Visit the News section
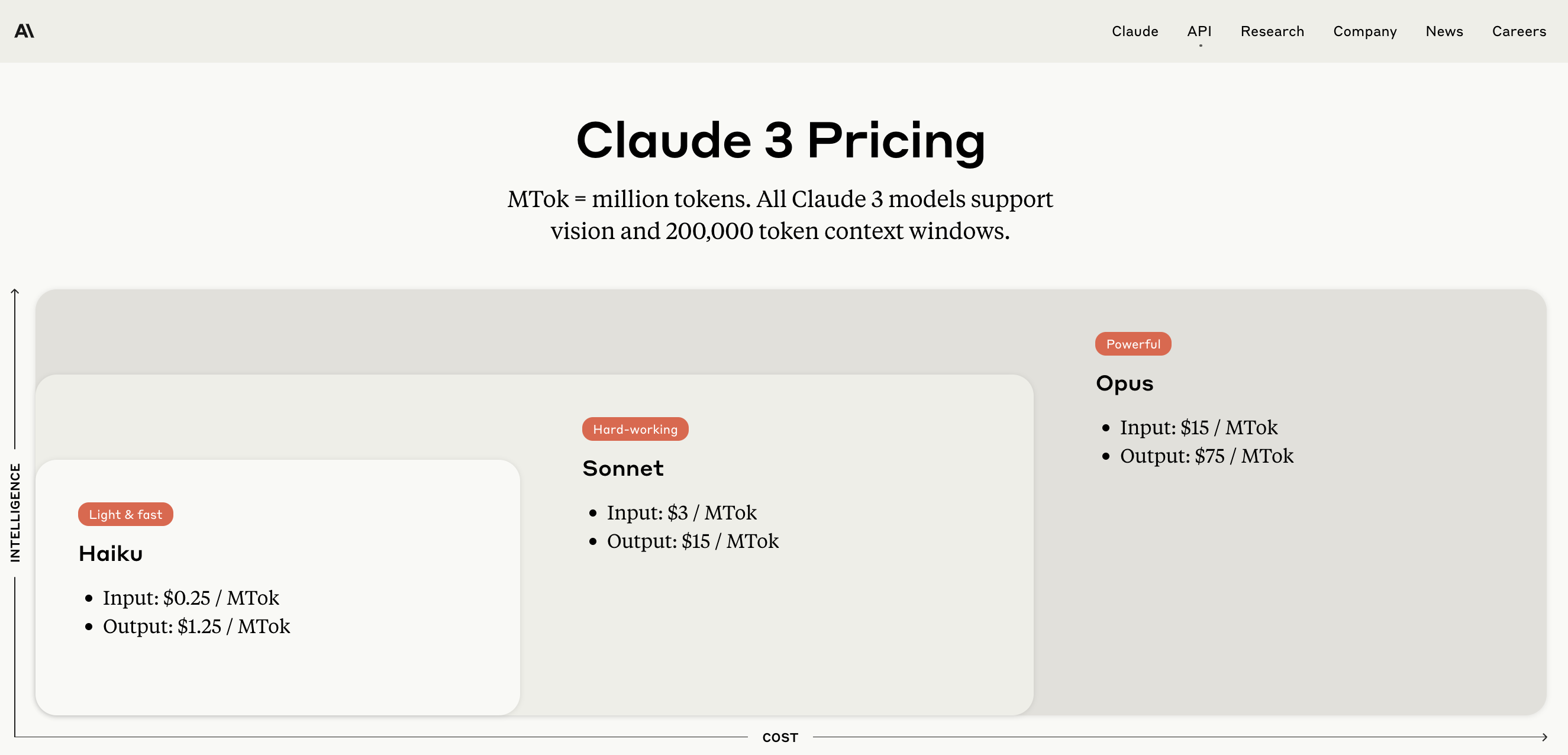This screenshot has width=1568, height=755. [x=1444, y=31]
